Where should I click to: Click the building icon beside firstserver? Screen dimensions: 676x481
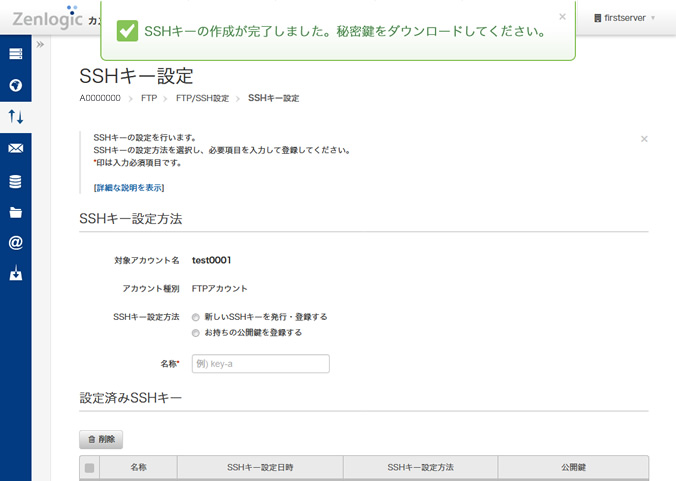pyautogui.click(x=598, y=18)
